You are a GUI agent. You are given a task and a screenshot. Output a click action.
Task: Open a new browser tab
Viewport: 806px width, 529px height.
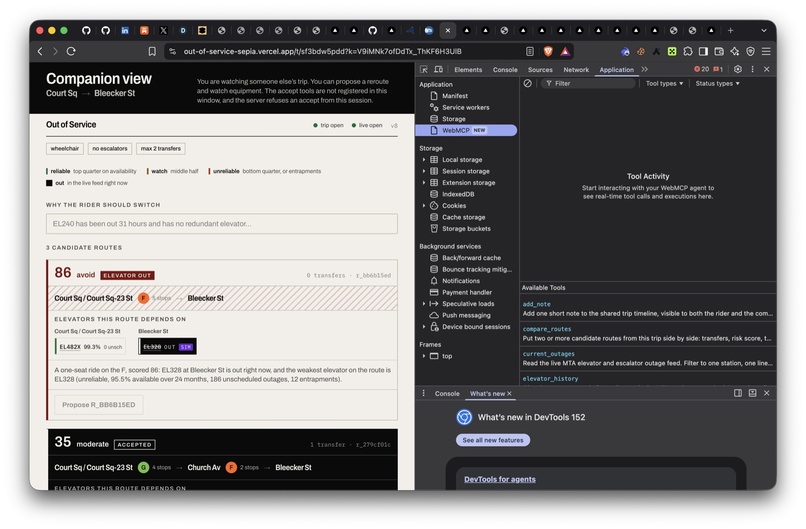(730, 30)
